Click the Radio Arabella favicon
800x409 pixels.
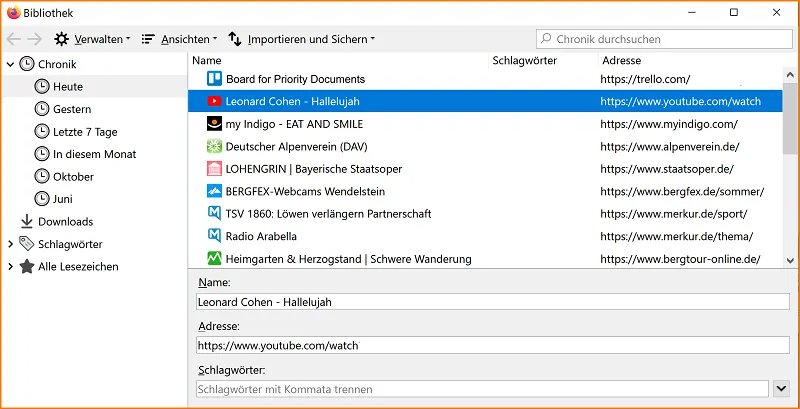point(214,236)
